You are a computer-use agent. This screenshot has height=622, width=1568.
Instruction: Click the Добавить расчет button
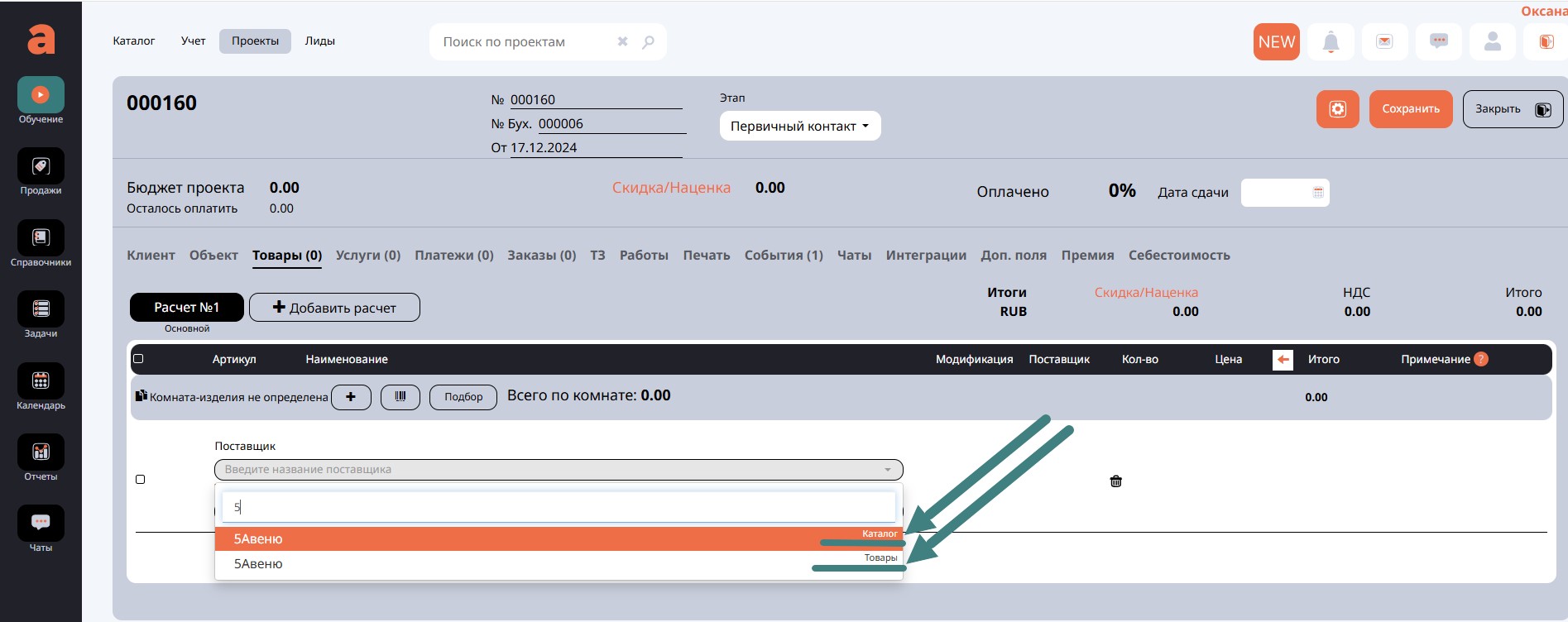[x=334, y=308]
